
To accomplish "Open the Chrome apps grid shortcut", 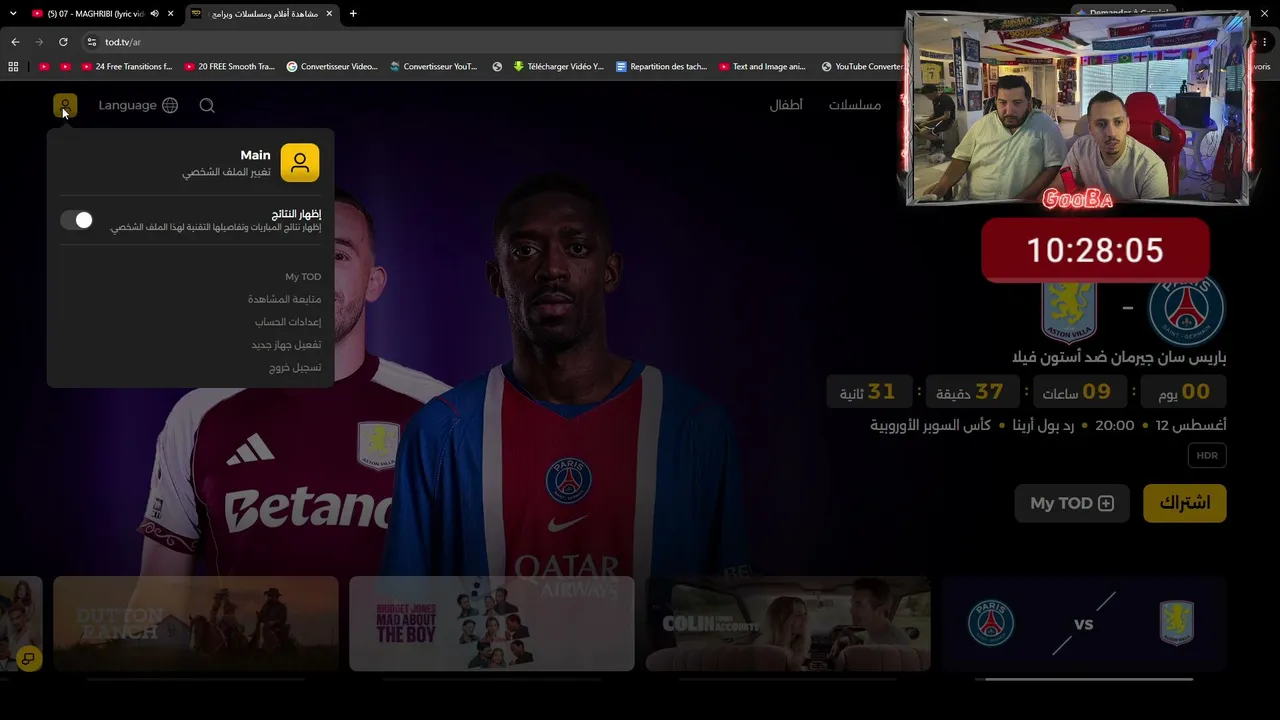I will point(13,67).
